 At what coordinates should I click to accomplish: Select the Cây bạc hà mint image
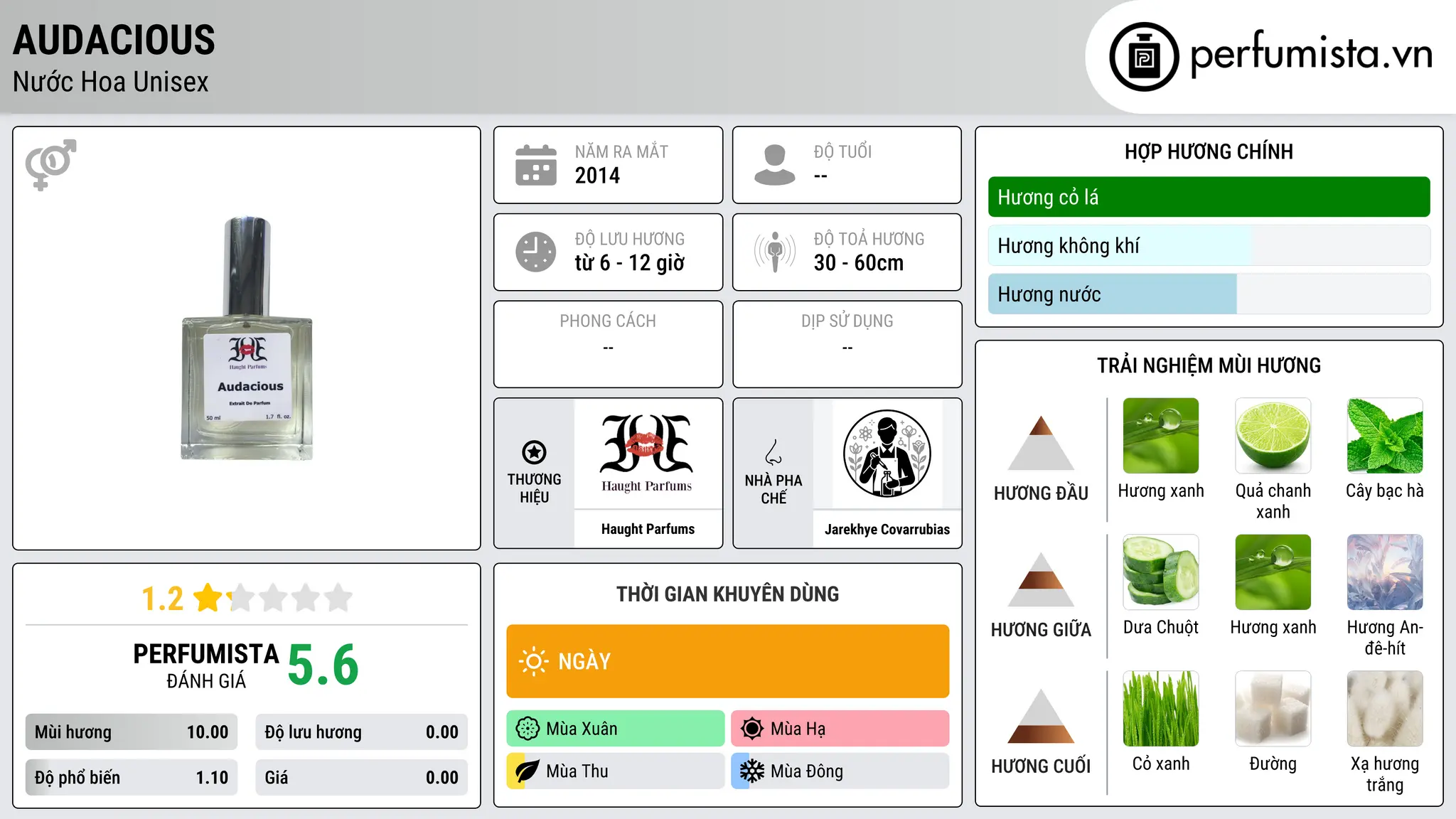1385,436
